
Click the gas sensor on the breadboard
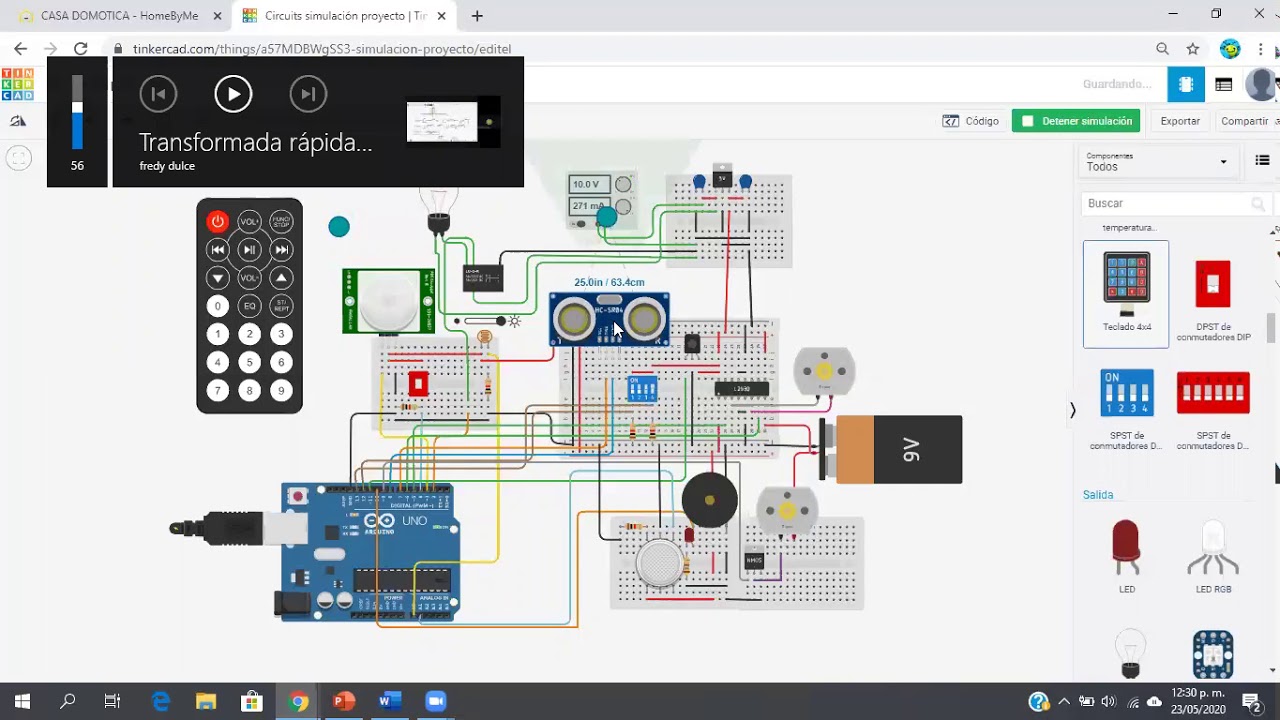(659, 563)
